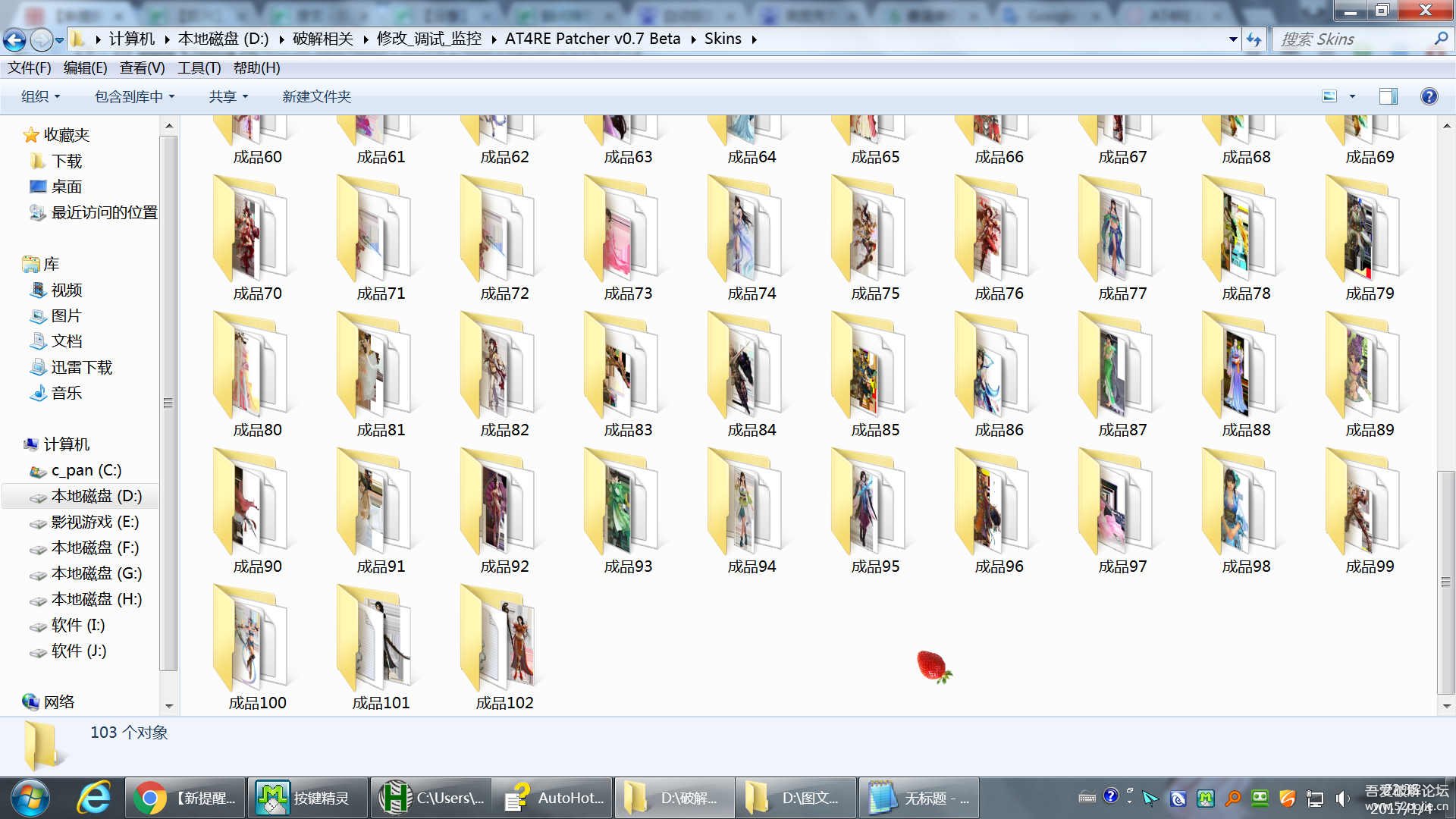Open the address bar history dropdown

(x=1233, y=39)
